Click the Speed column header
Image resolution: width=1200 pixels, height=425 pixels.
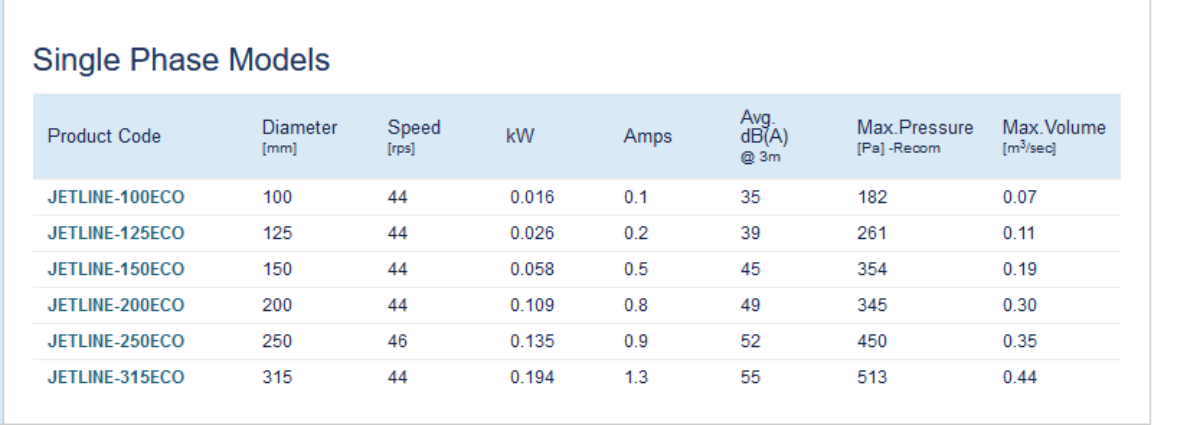pyautogui.click(x=414, y=128)
